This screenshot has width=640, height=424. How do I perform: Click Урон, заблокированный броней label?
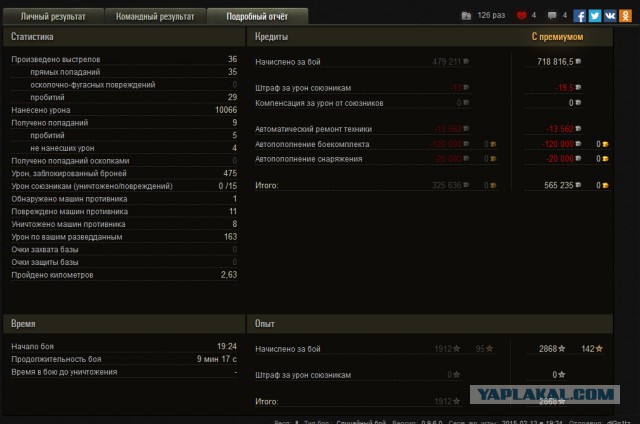point(69,173)
